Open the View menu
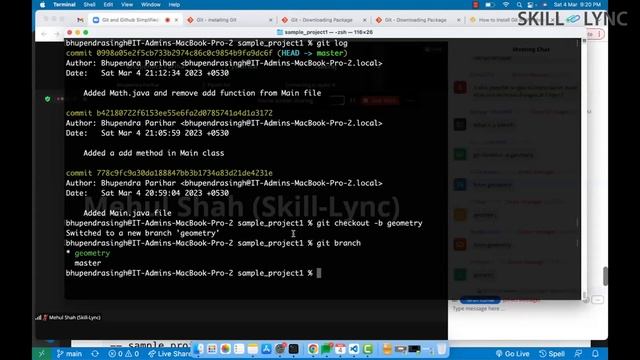 click(127, 4)
